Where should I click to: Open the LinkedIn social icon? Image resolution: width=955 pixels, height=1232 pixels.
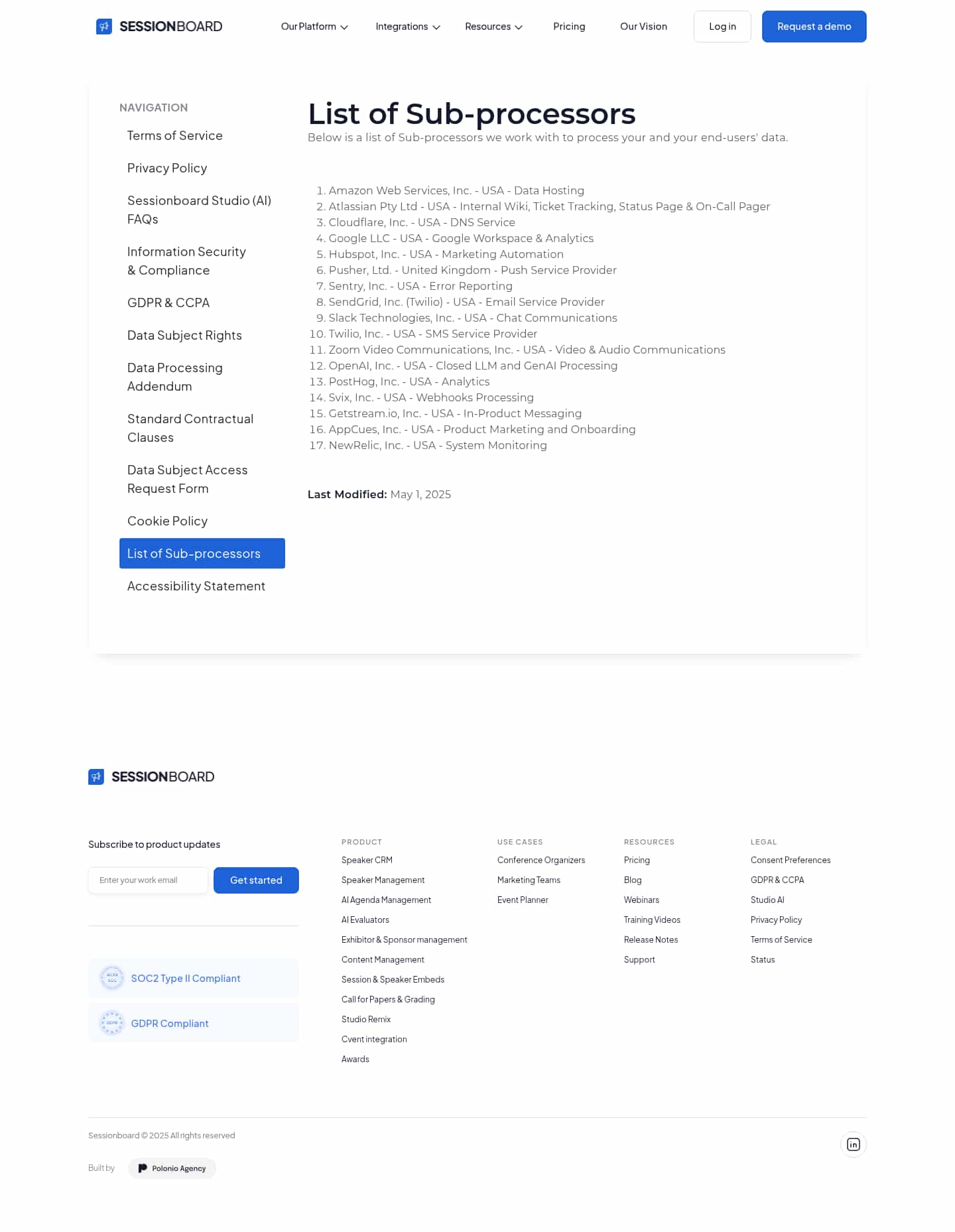coord(853,1144)
